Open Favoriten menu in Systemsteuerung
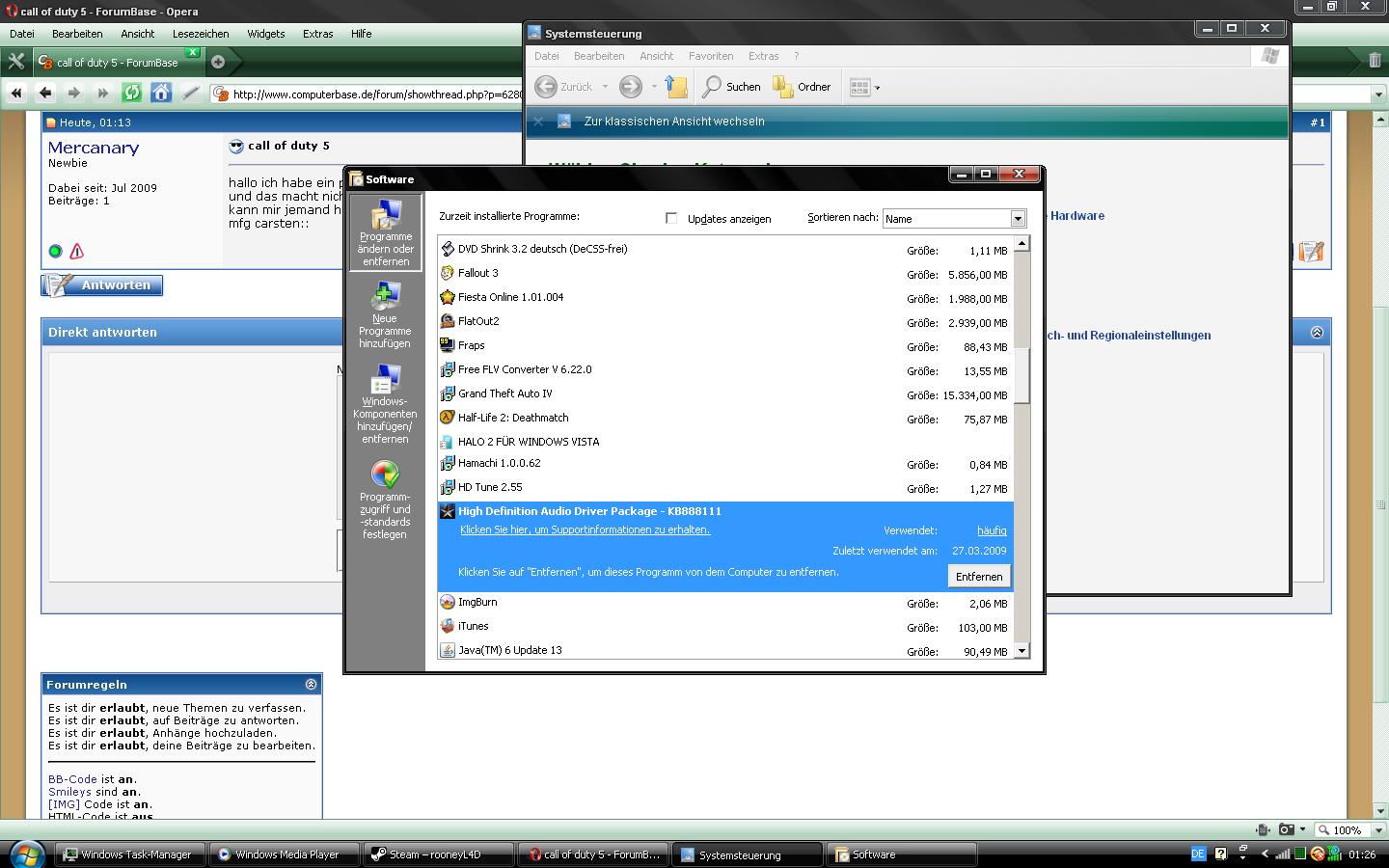Image resolution: width=1389 pixels, height=868 pixels. tap(711, 56)
